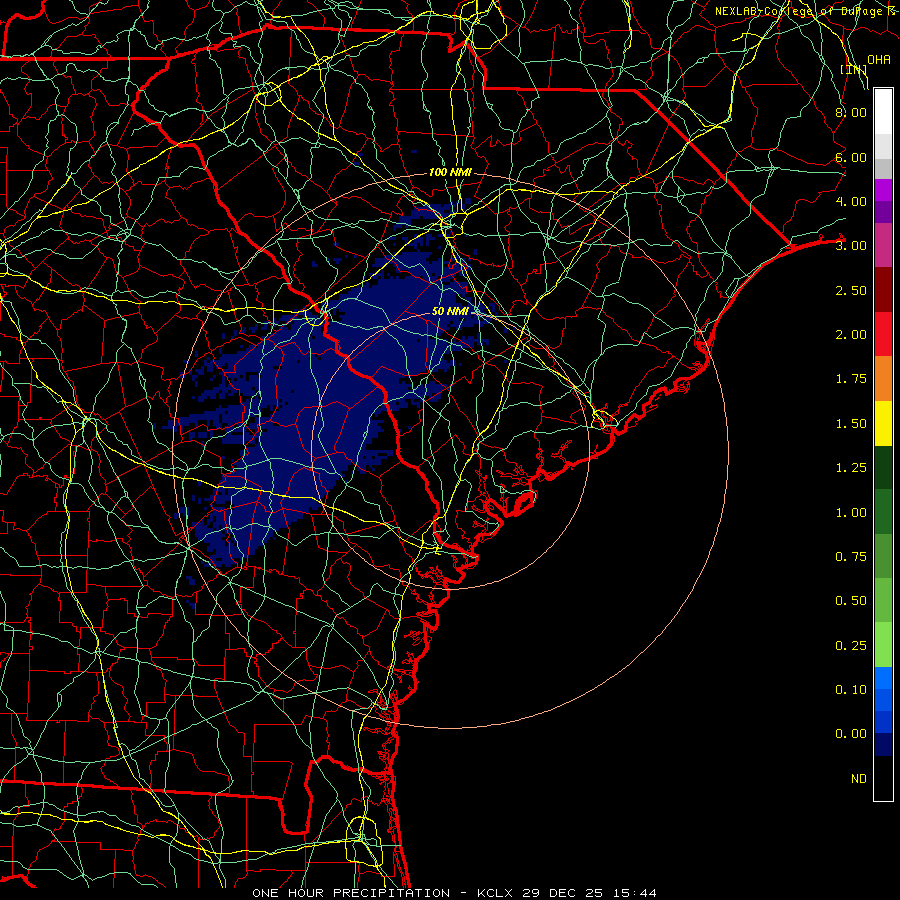900x900 pixels.
Task: Click the 'KCLX' radar station identifier
Action: [494, 893]
